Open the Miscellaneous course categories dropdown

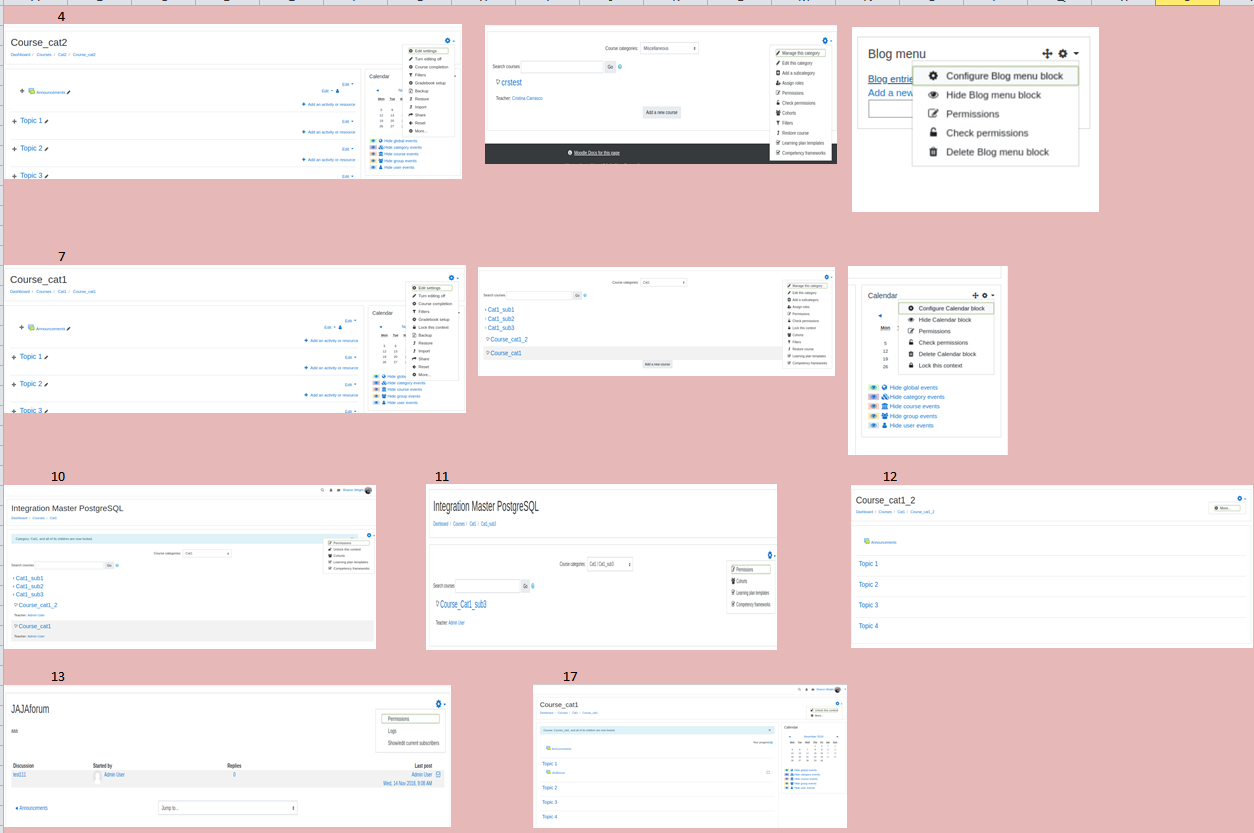668,48
